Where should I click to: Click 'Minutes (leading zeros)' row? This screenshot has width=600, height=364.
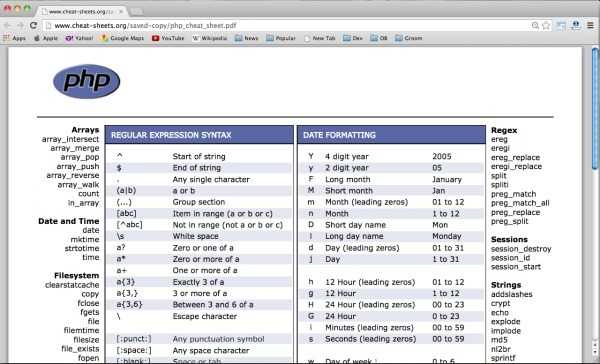point(391,328)
